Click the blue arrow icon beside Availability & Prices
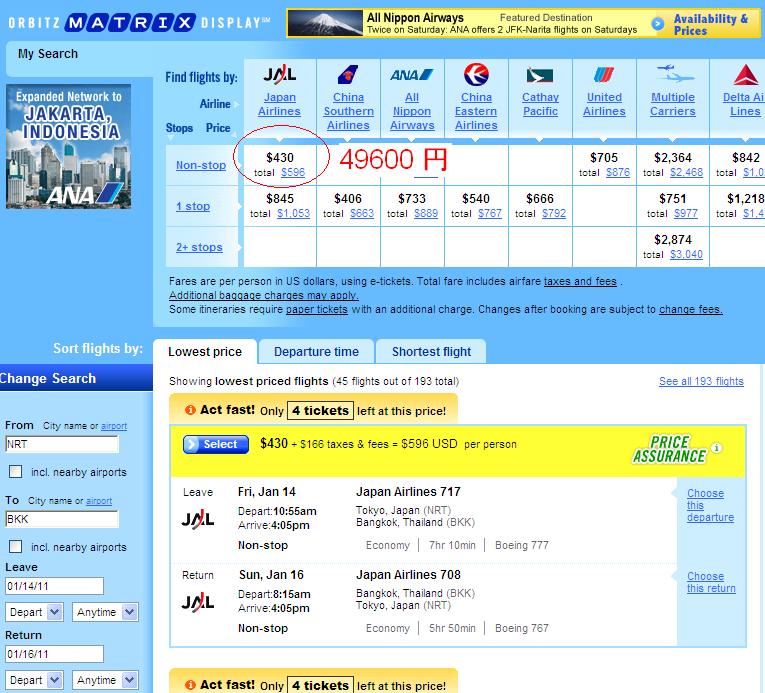The height and width of the screenshot is (693, 765). tap(658, 23)
